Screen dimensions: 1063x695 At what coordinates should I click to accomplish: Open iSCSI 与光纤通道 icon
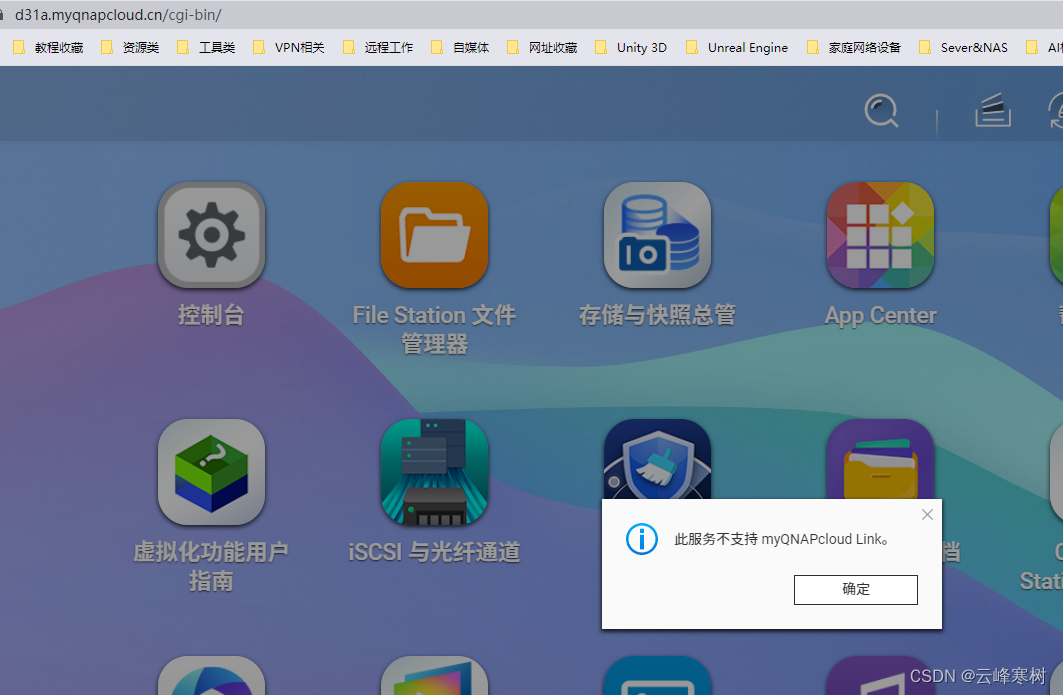pyautogui.click(x=435, y=473)
